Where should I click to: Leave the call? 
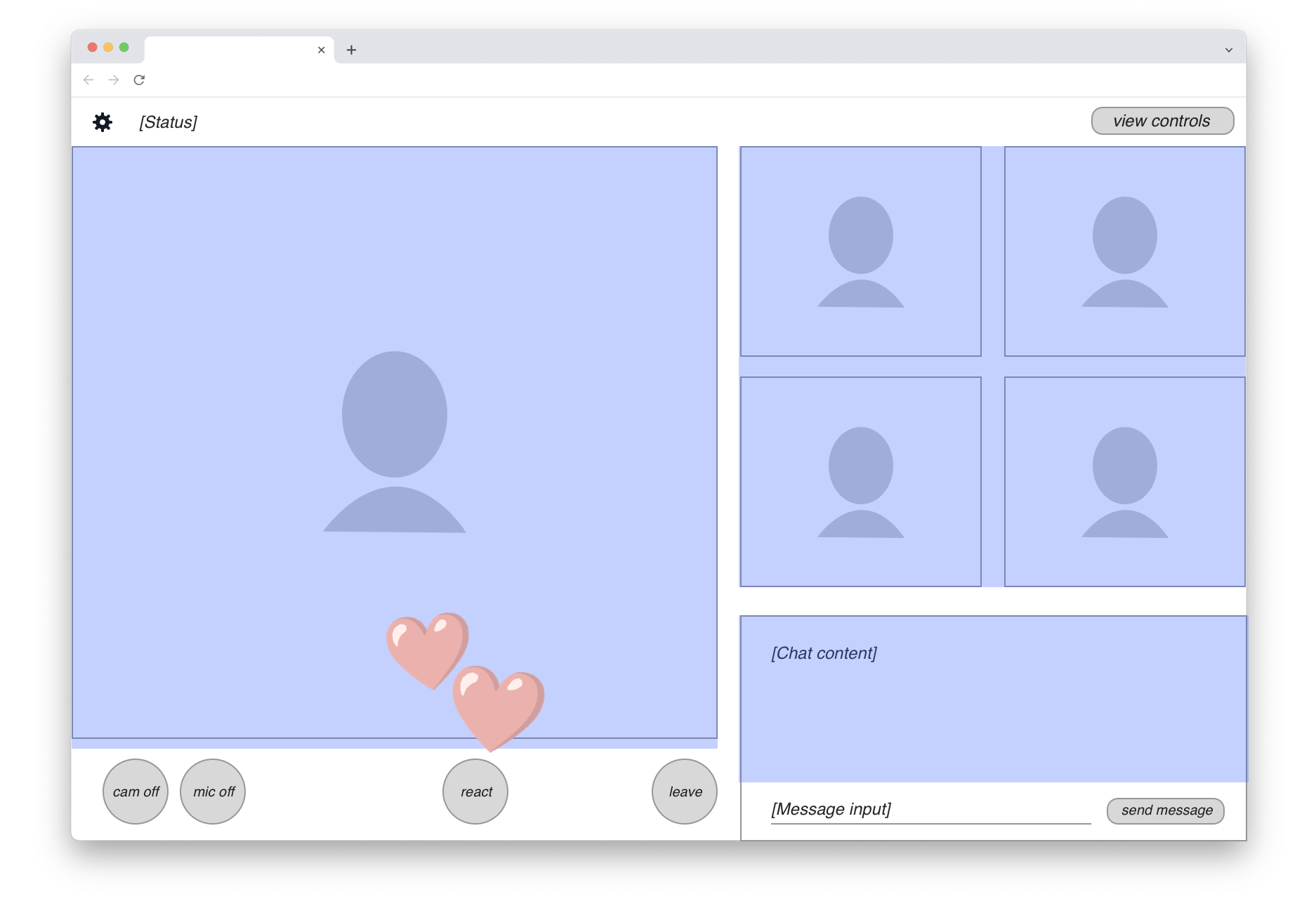pos(685,792)
